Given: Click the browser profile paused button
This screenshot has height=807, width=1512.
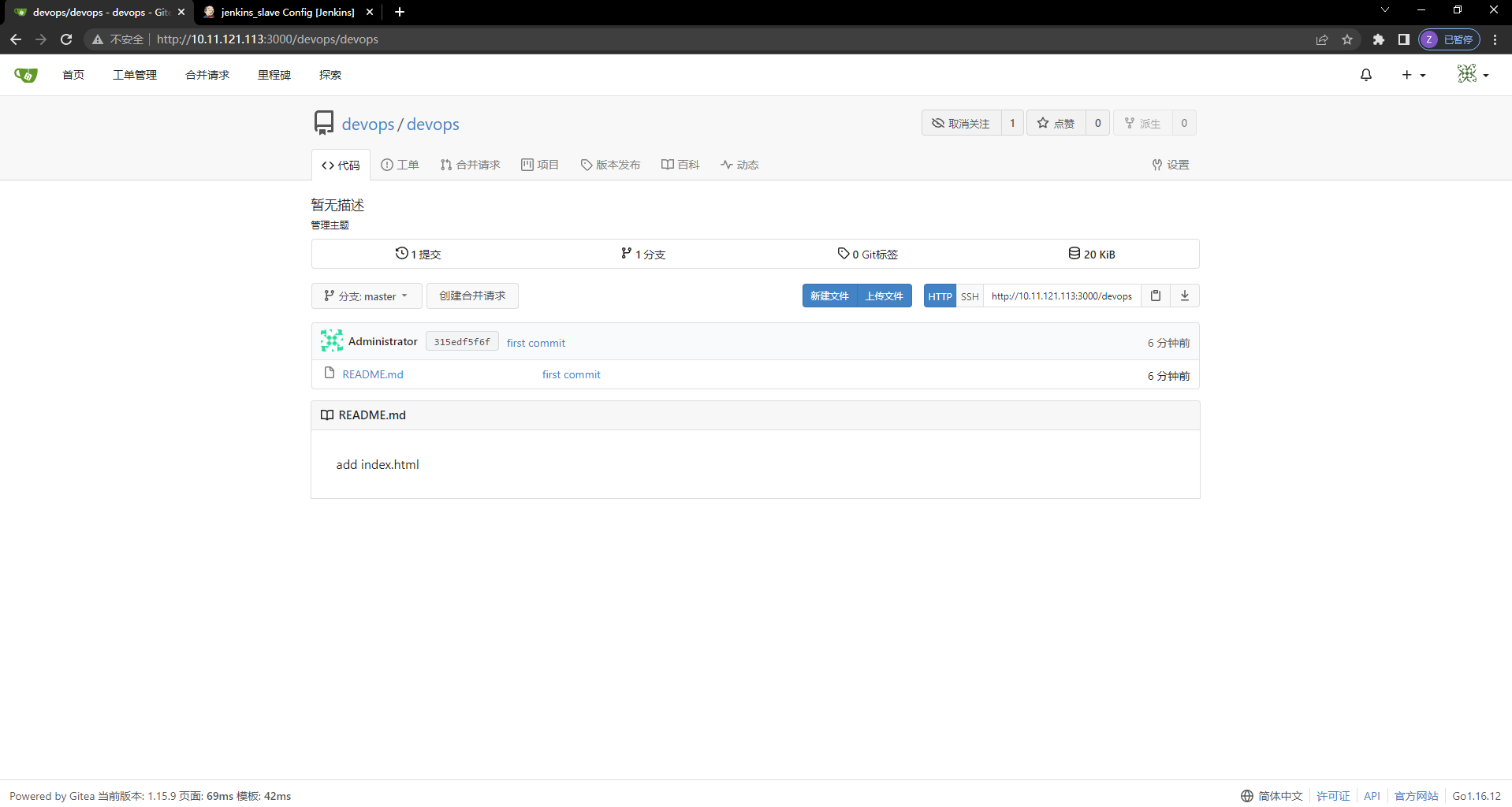Looking at the screenshot, I should coord(1449,39).
